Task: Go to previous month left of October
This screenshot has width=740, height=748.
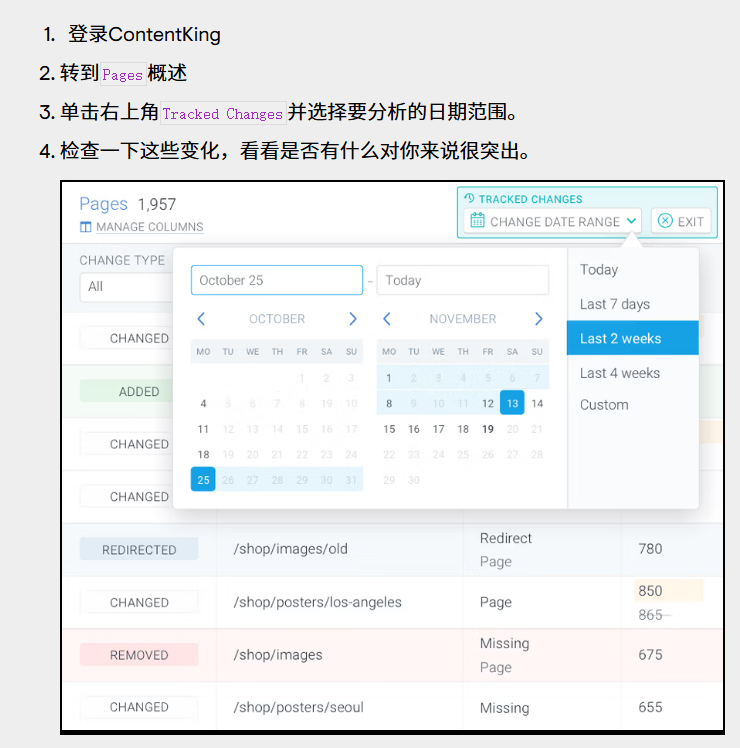Action: (x=201, y=319)
